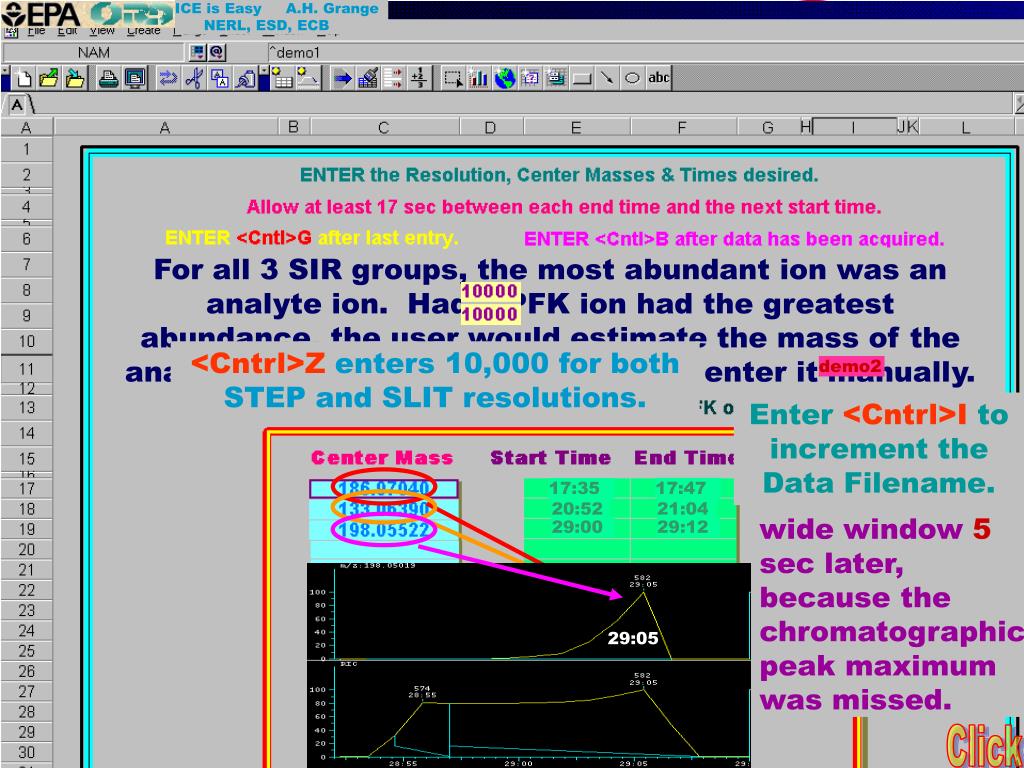Select the Draw arrow tool
The image size is (1024, 768).
(x=607, y=79)
